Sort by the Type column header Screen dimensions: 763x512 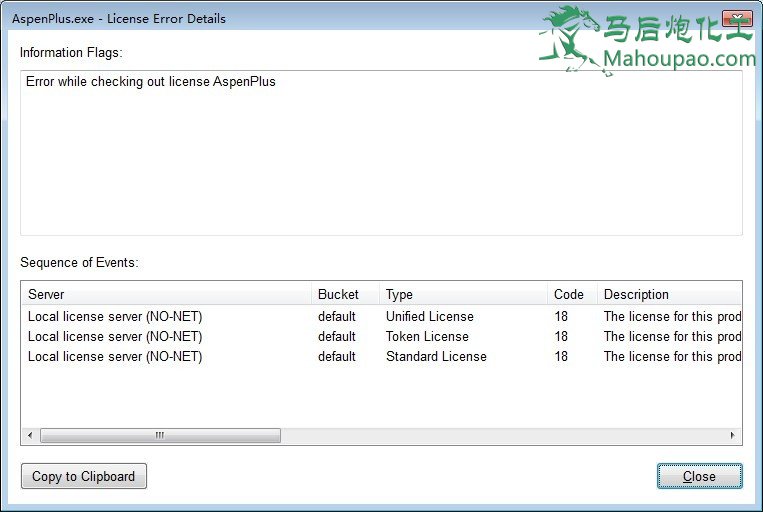[463, 294]
